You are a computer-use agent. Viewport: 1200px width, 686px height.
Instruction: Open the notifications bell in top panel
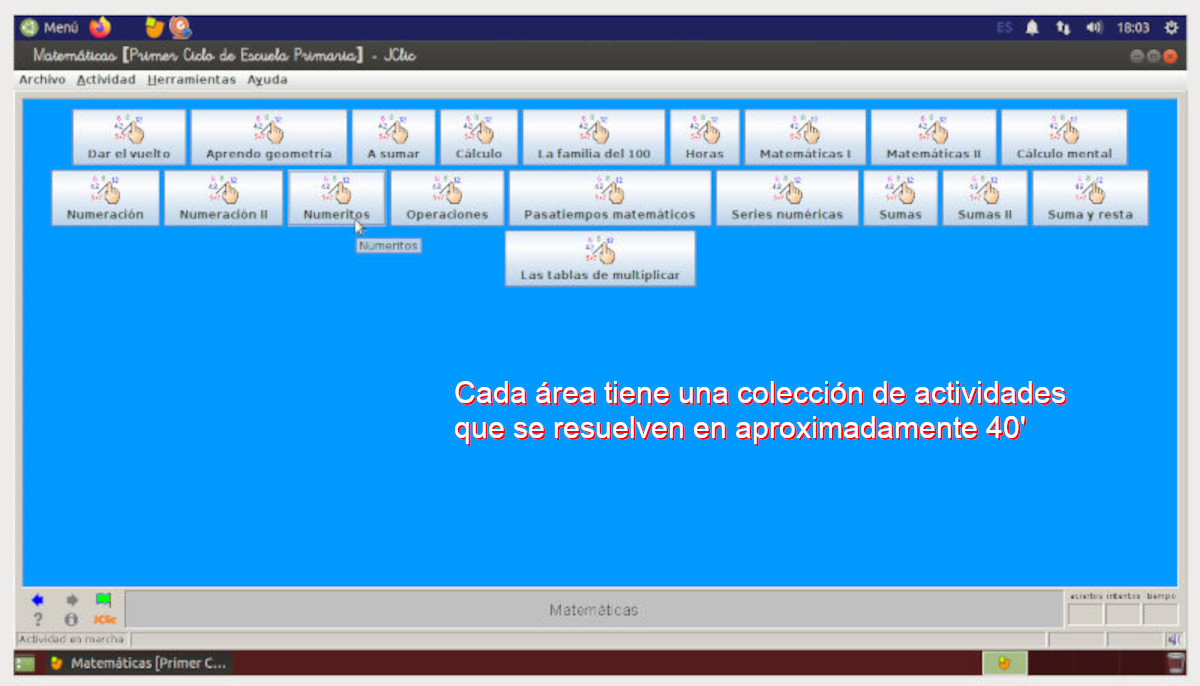pyautogui.click(x=1032, y=28)
